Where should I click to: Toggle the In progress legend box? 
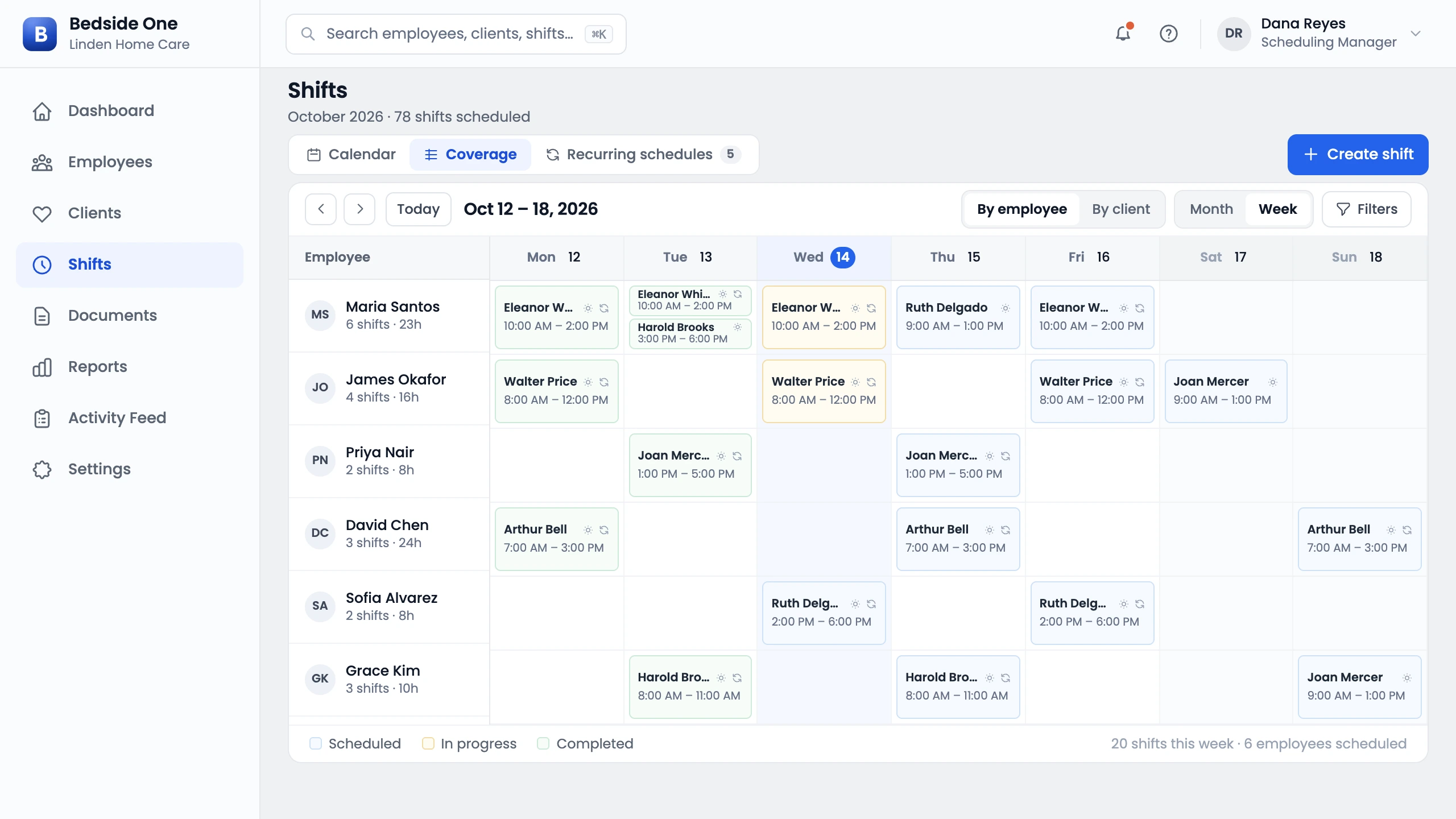point(428,743)
